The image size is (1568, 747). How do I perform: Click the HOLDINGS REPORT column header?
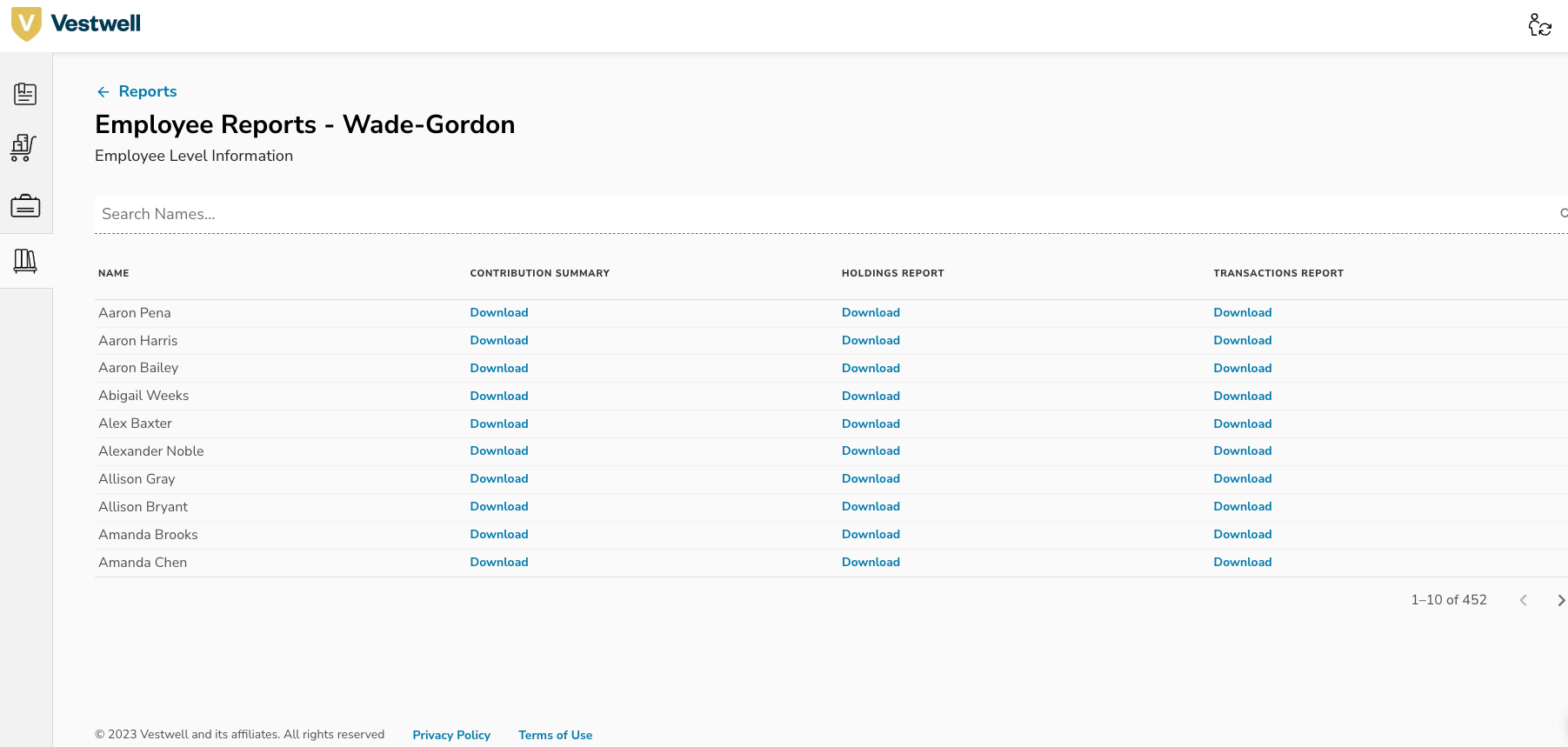coord(892,273)
